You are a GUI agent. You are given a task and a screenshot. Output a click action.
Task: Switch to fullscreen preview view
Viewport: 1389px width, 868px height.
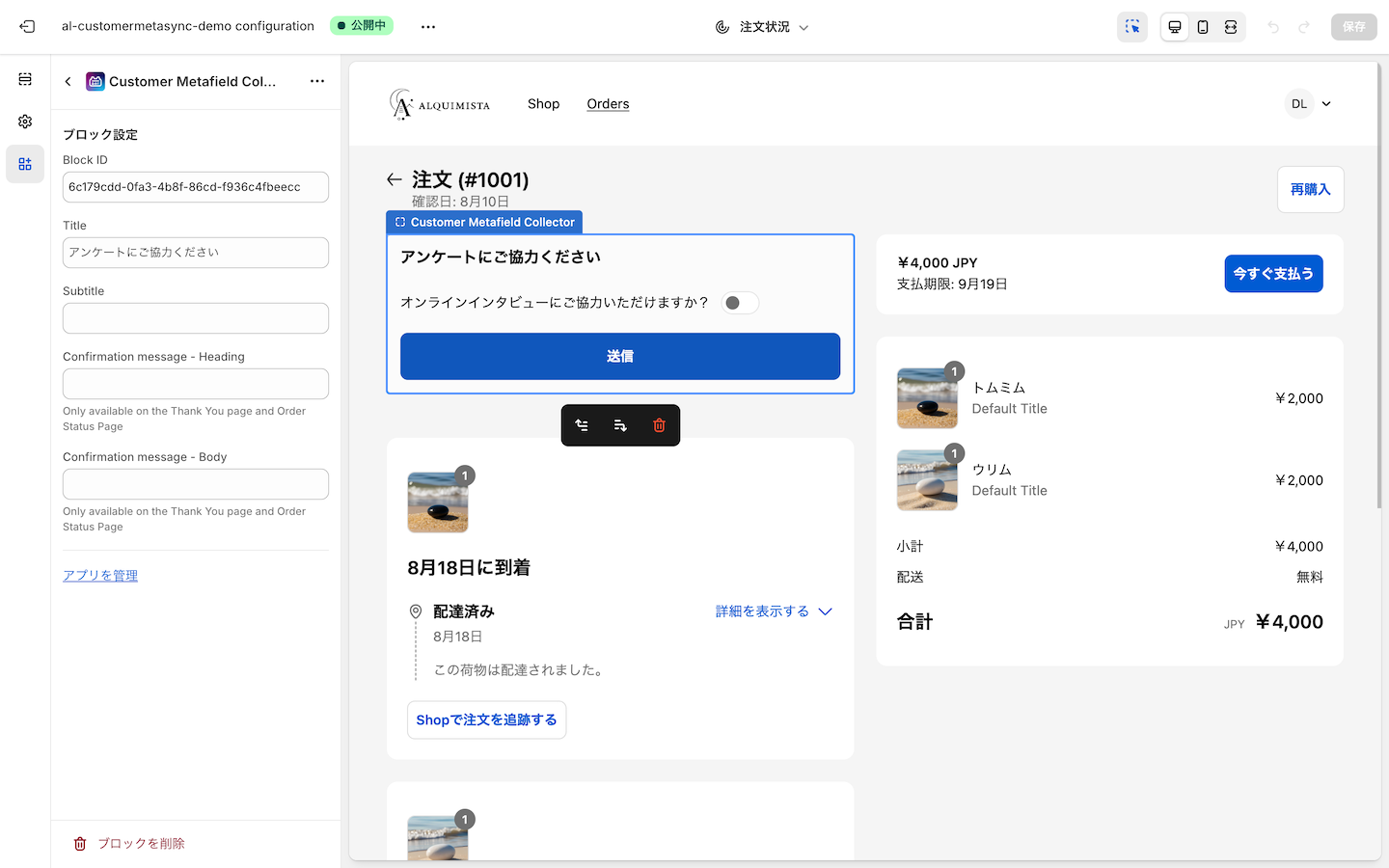(x=1231, y=27)
